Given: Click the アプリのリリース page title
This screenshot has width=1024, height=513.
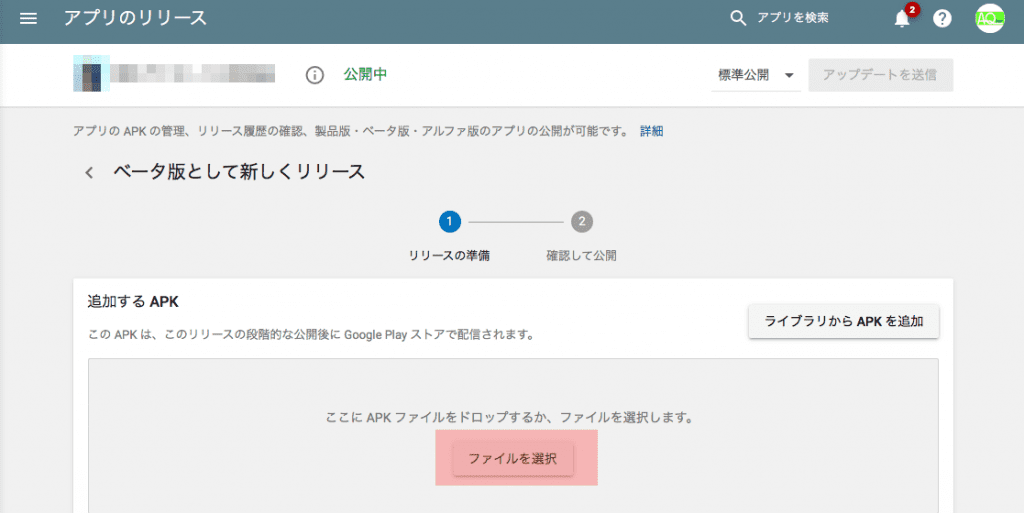Looking at the screenshot, I should click(x=135, y=18).
